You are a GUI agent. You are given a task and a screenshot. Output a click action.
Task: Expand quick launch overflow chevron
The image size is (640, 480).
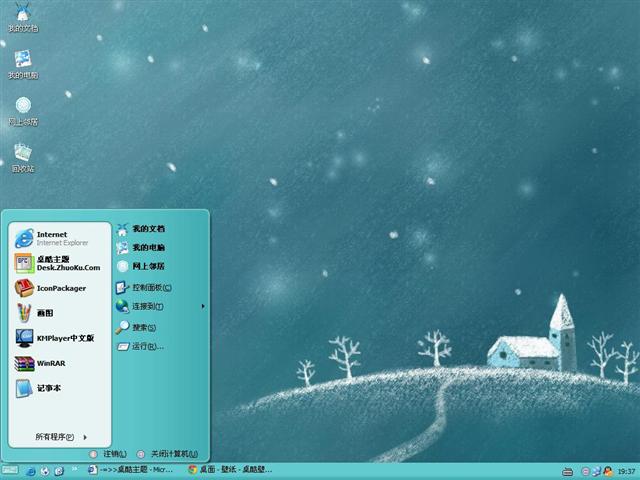(75, 469)
